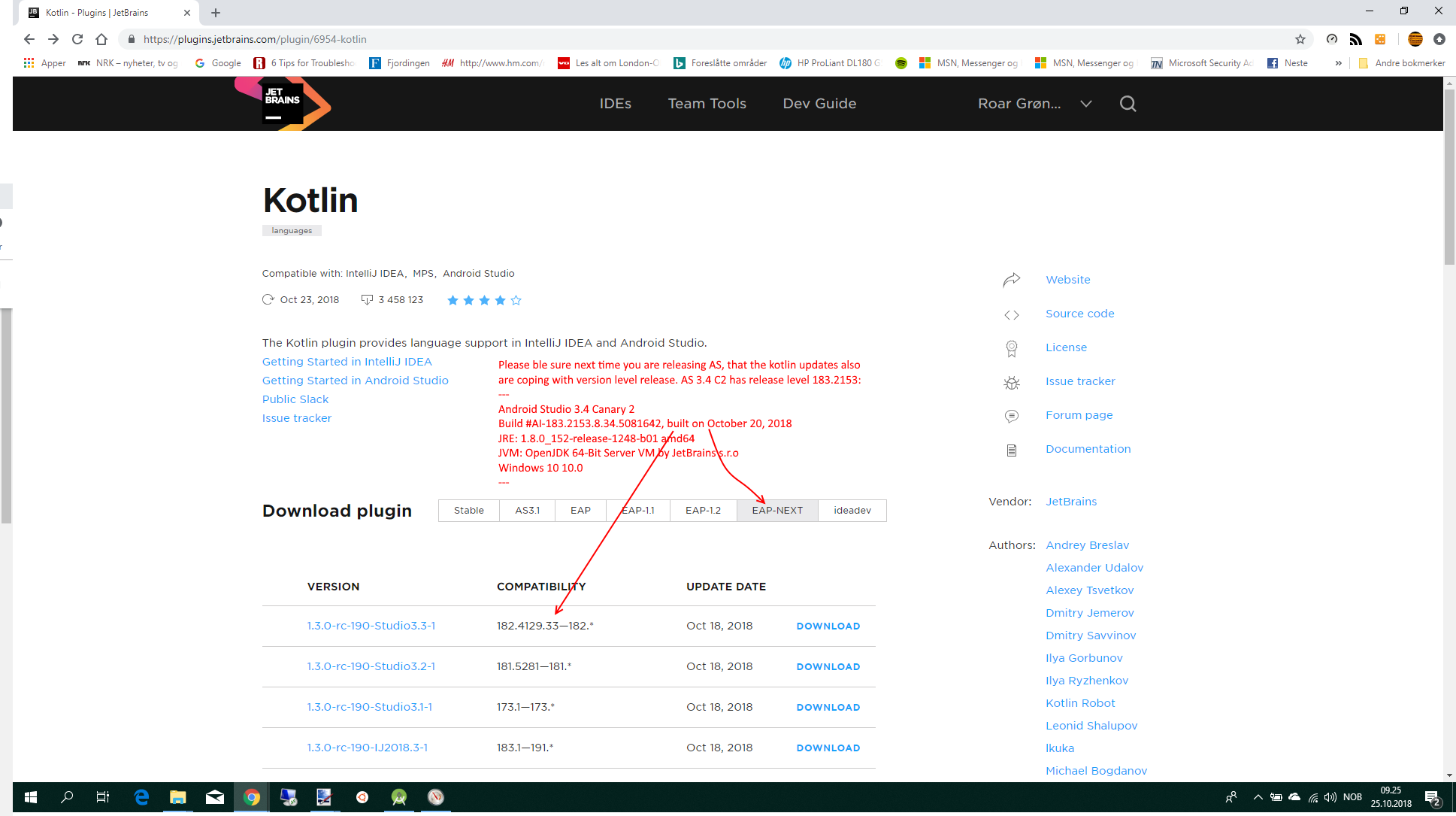1456x816 pixels.
Task: Select the Stable download channel
Action: [x=468, y=511]
